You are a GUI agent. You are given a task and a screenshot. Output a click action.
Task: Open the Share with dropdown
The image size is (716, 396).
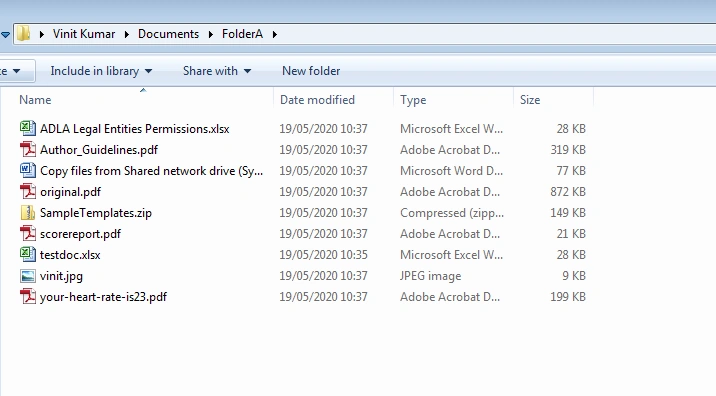coord(216,71)
